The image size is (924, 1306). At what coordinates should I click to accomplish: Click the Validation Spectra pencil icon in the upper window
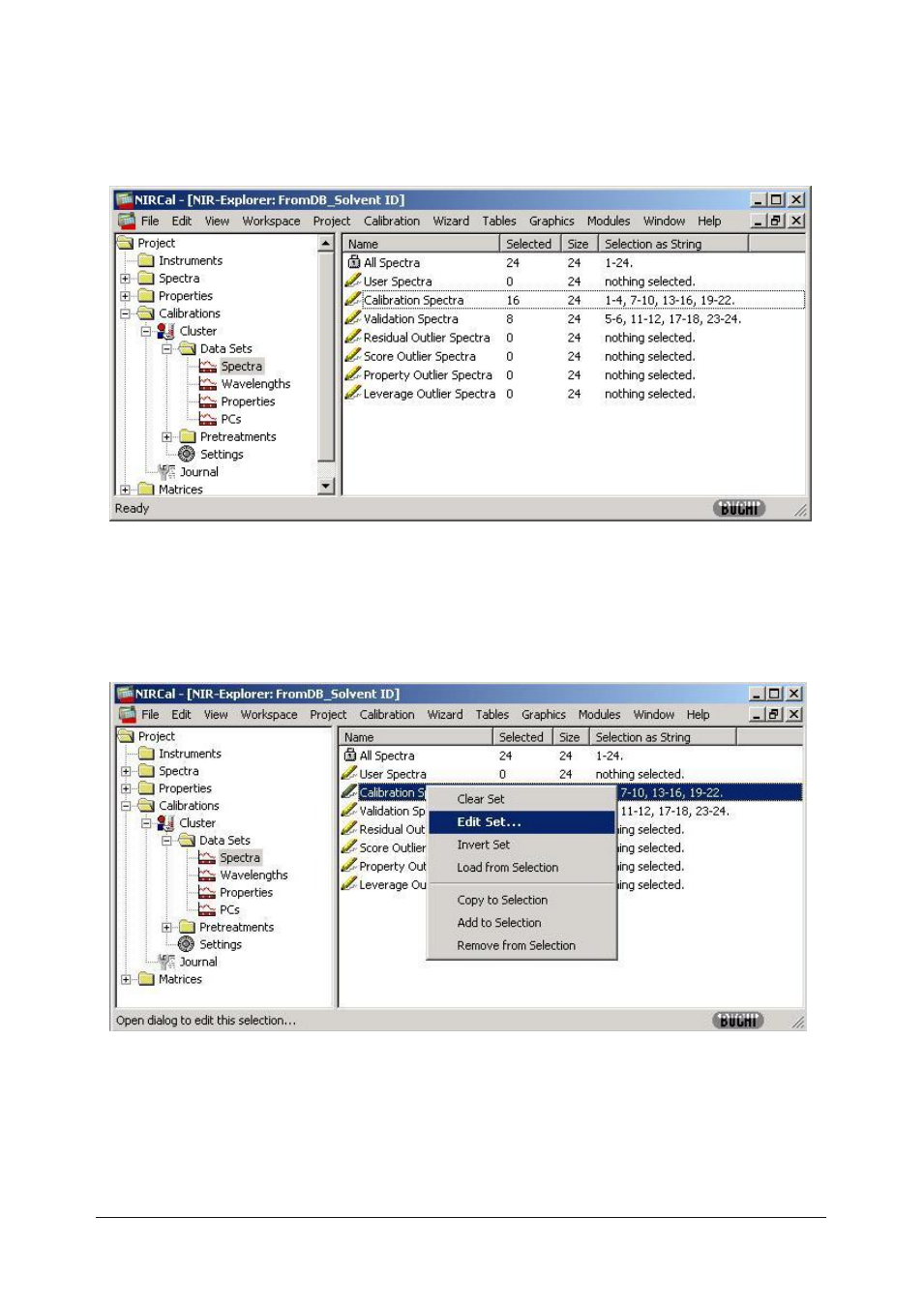[x=353, y=318]
